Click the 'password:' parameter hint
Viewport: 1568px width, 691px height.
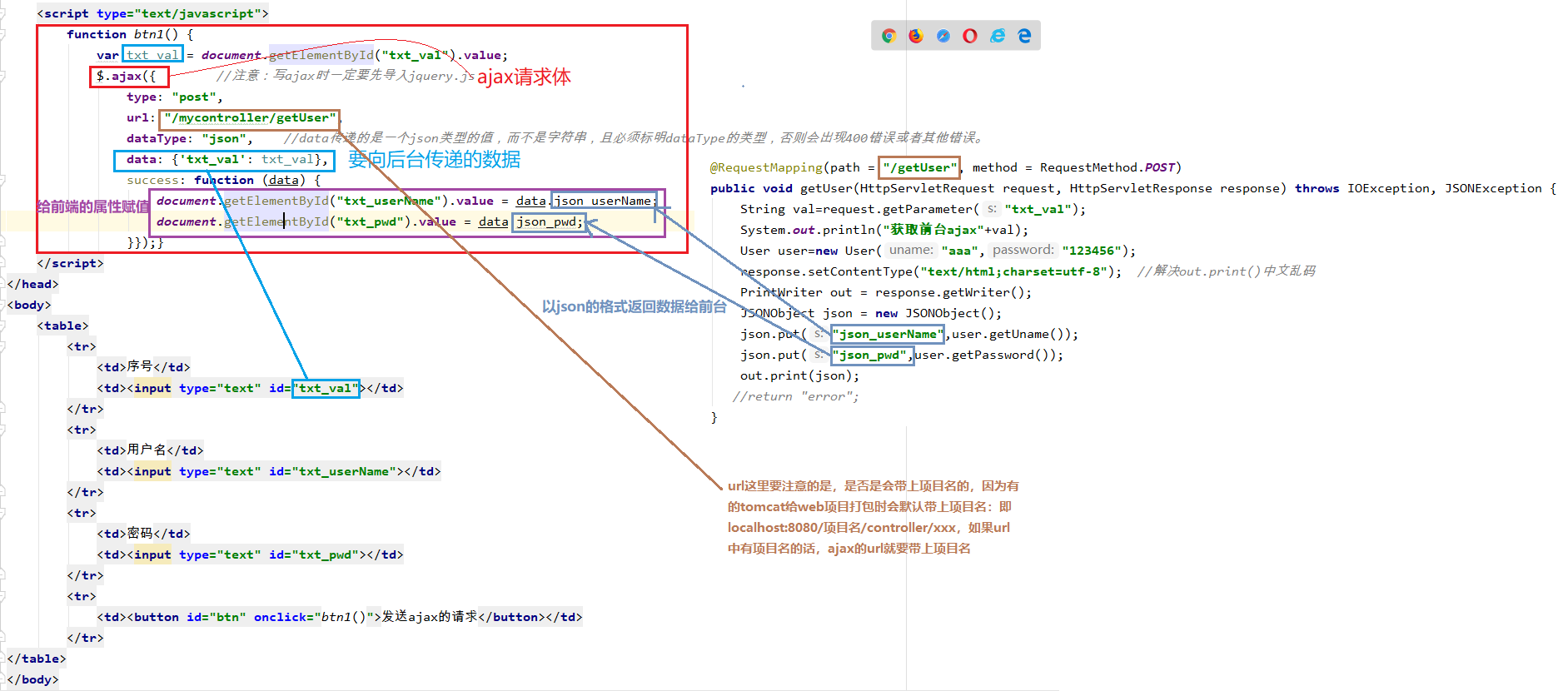point(1023,251)
